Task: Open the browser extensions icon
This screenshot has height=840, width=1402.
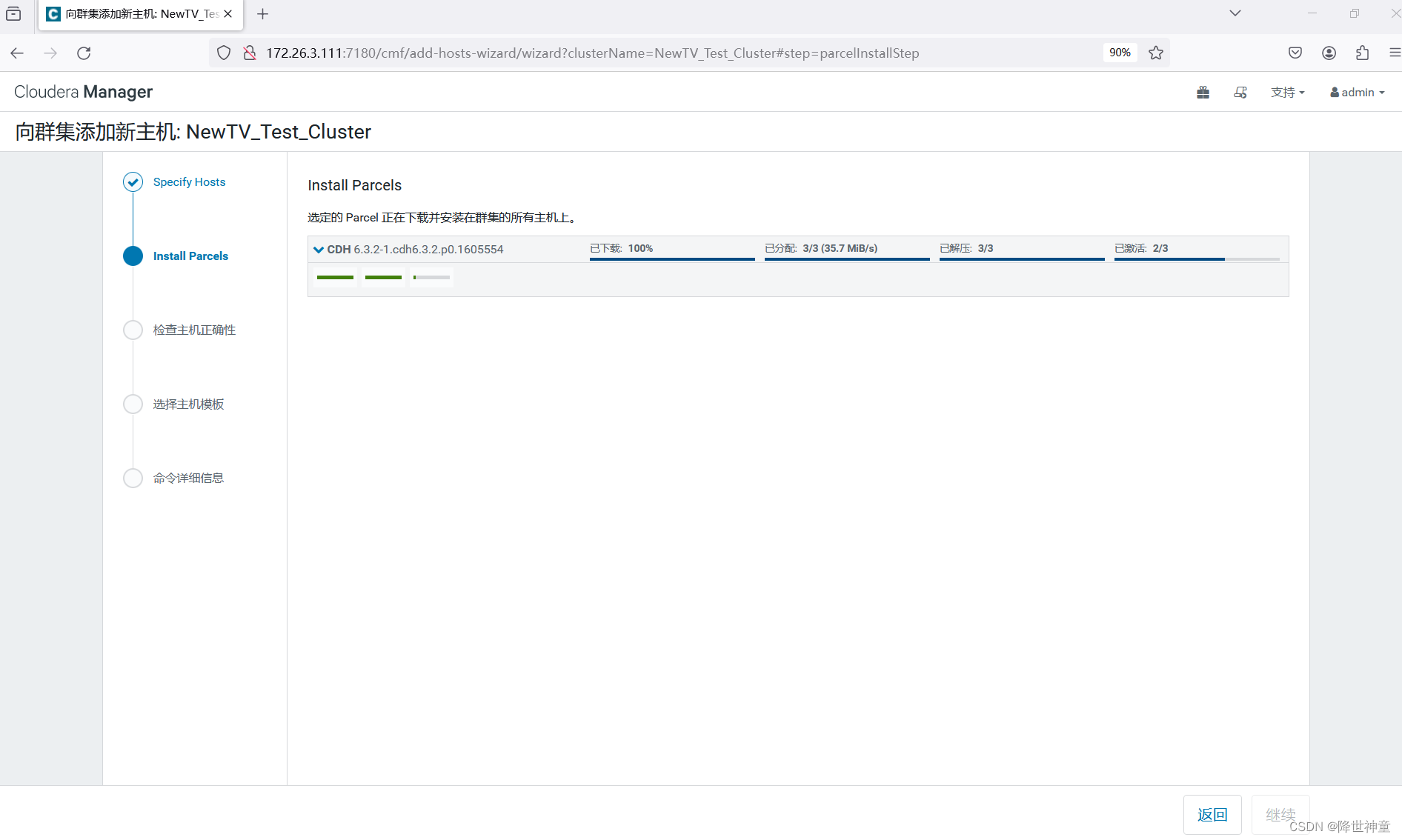Action: [x=1362, y=53]
